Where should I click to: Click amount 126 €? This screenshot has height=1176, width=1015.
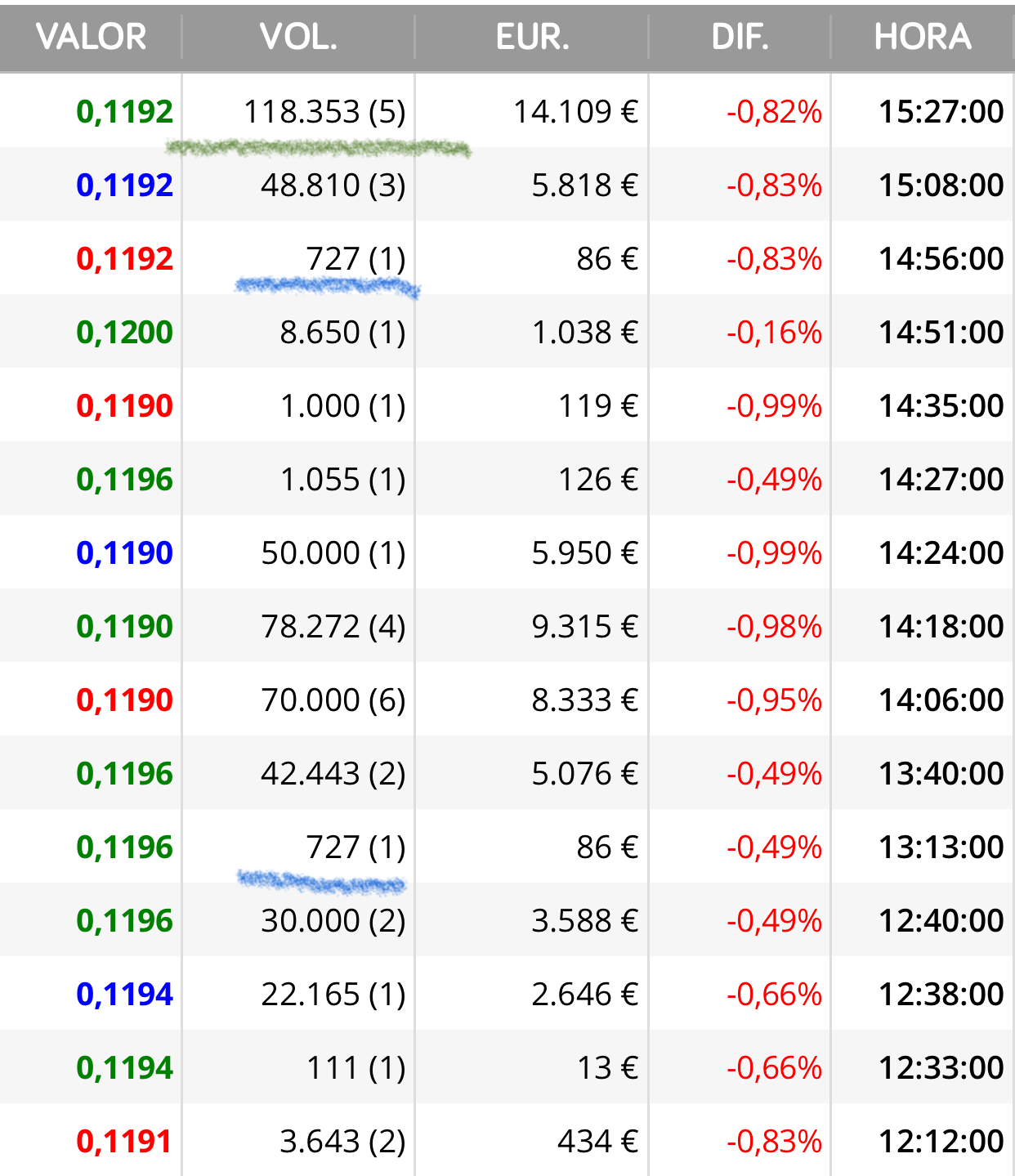point(597,480)
